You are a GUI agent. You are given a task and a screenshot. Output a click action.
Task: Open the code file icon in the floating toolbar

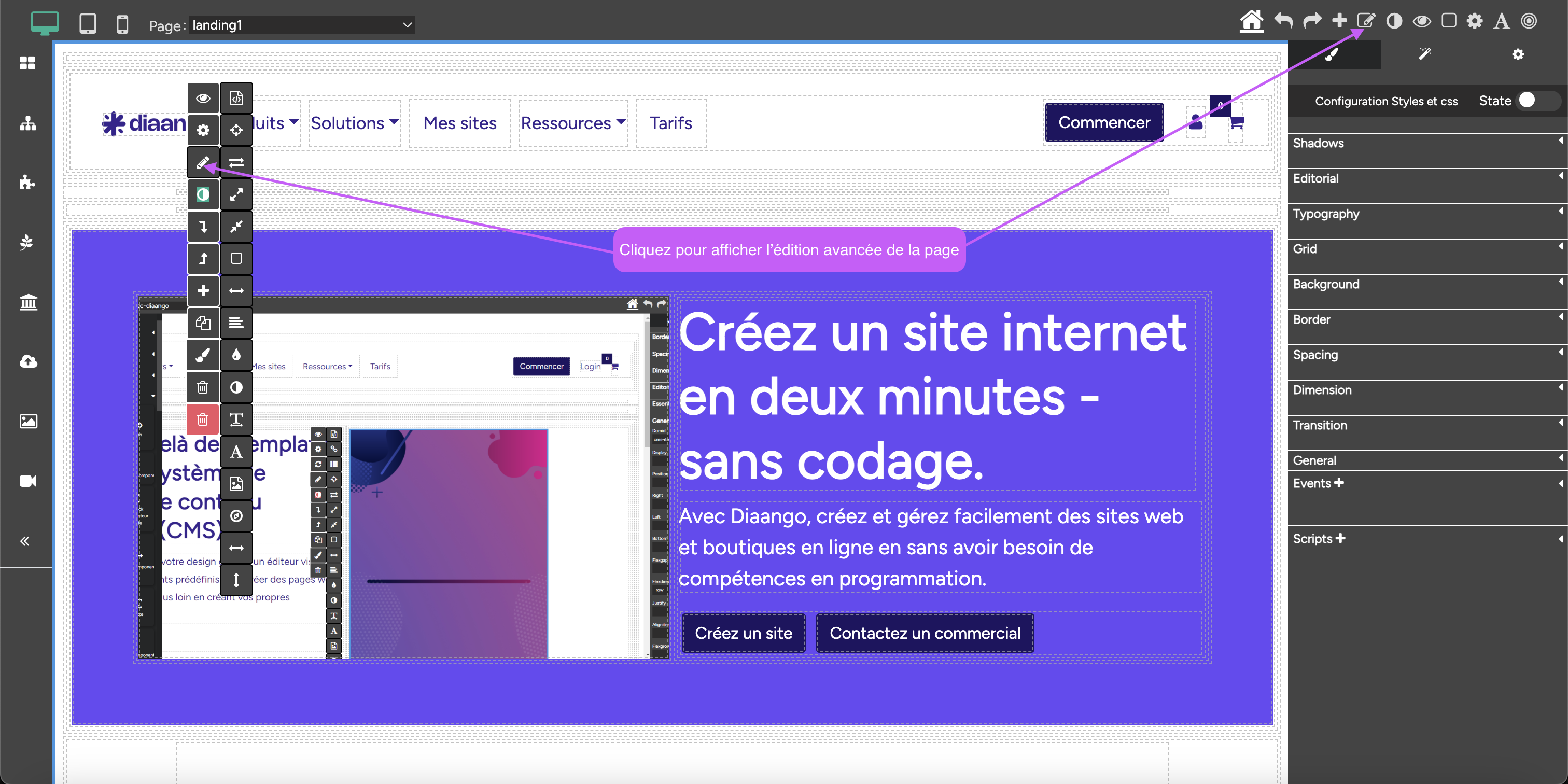click(236, 98)
